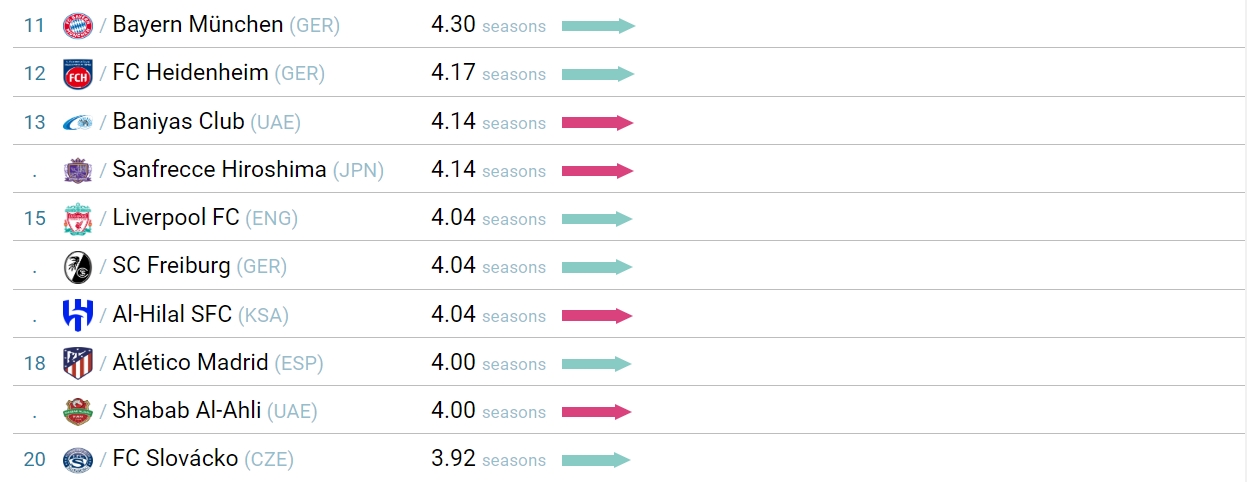This screenshot has width=1247, height=482.
Task: Click the Shabab Al-Ahli club crest
Action: coord(77,411)
